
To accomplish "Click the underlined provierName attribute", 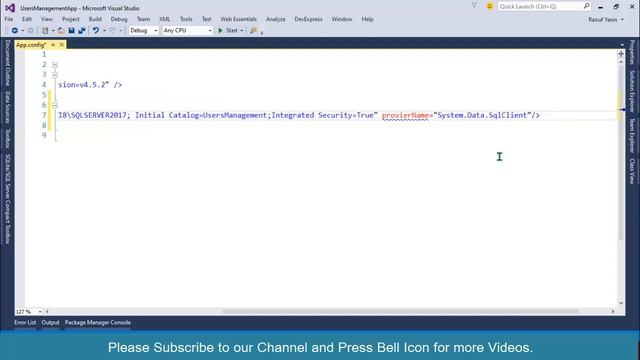I will pyautogui.click(x=405, y=116).
